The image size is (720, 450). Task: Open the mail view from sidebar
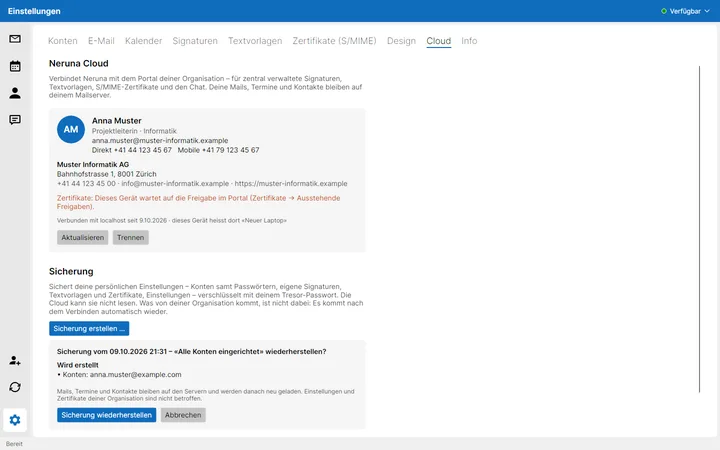(15, 39)
